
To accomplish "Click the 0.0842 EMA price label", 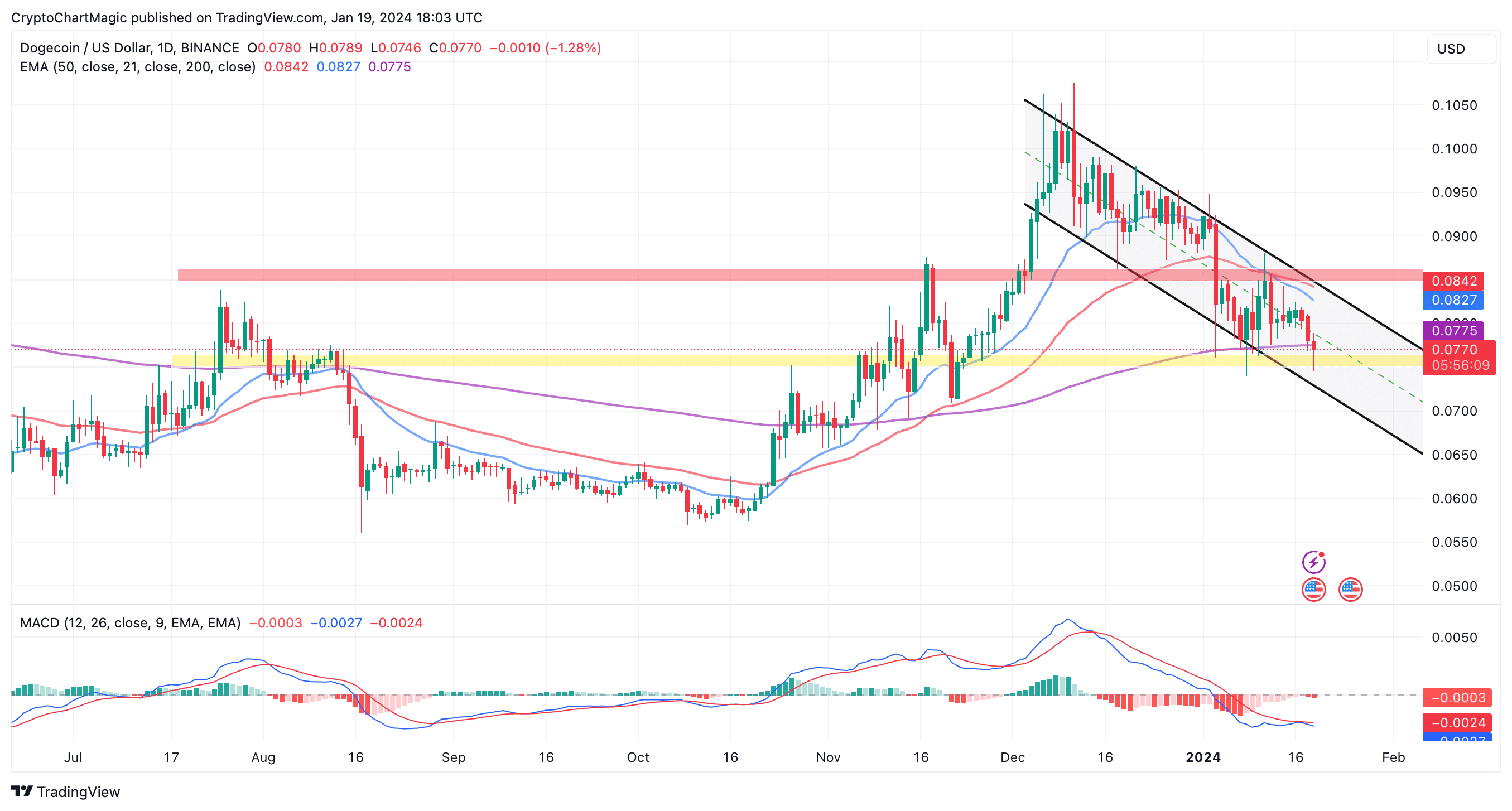I will point(1453,281).
